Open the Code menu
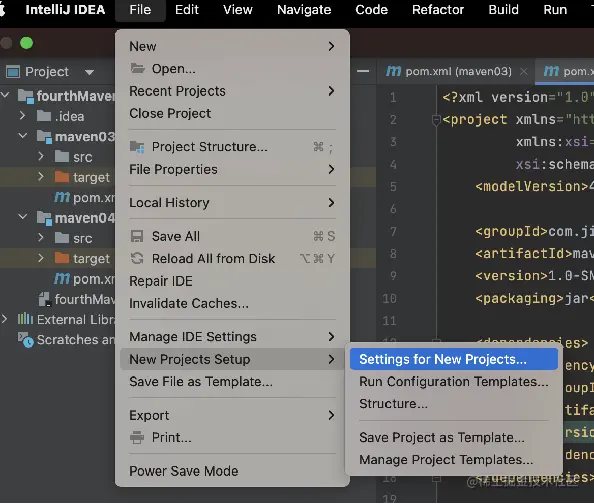594x504 pixels. click(371, 10)
